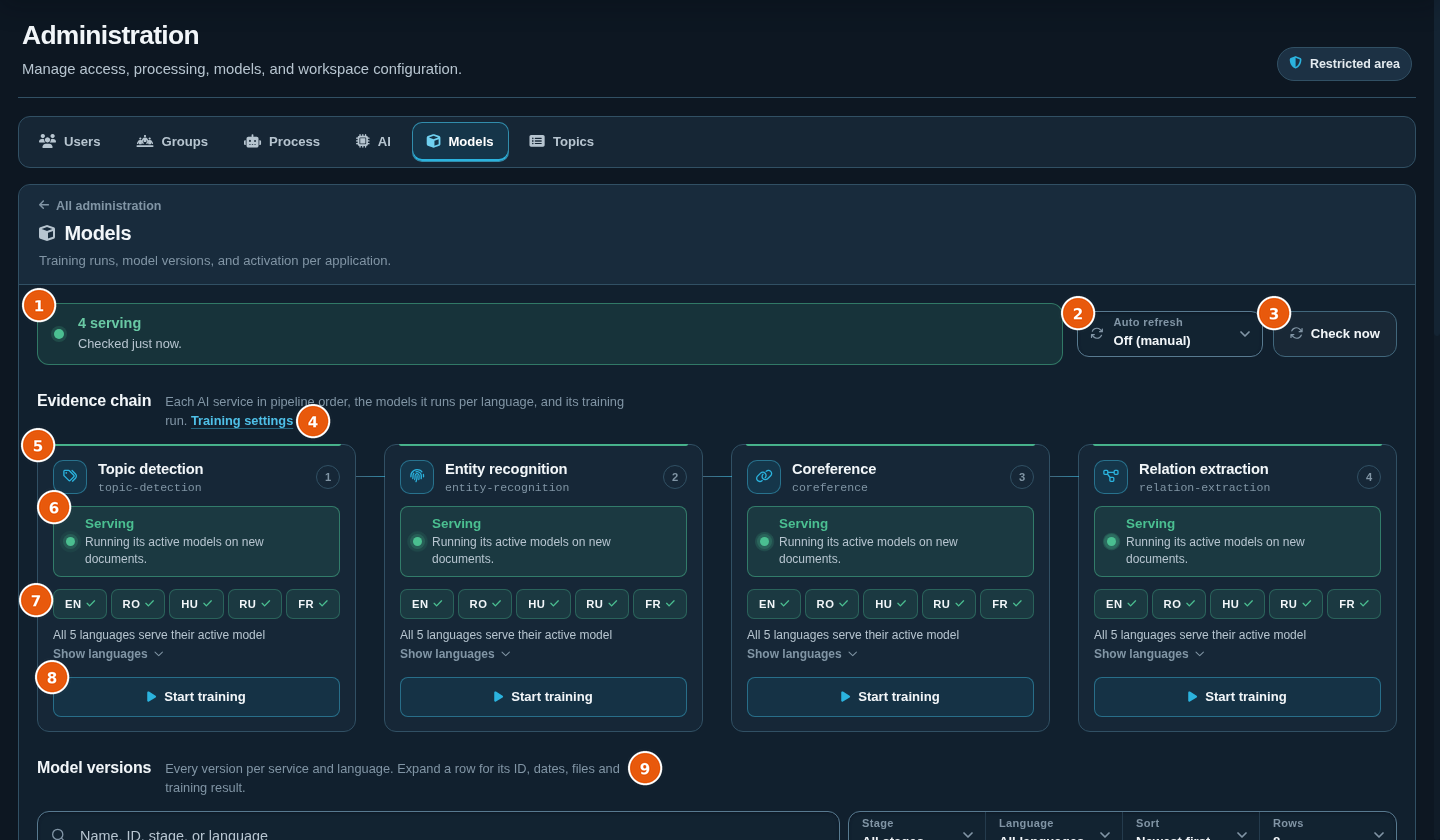Start training for Coreference
The height and width of the screenshot is (840, 1440).
point(890,697)
